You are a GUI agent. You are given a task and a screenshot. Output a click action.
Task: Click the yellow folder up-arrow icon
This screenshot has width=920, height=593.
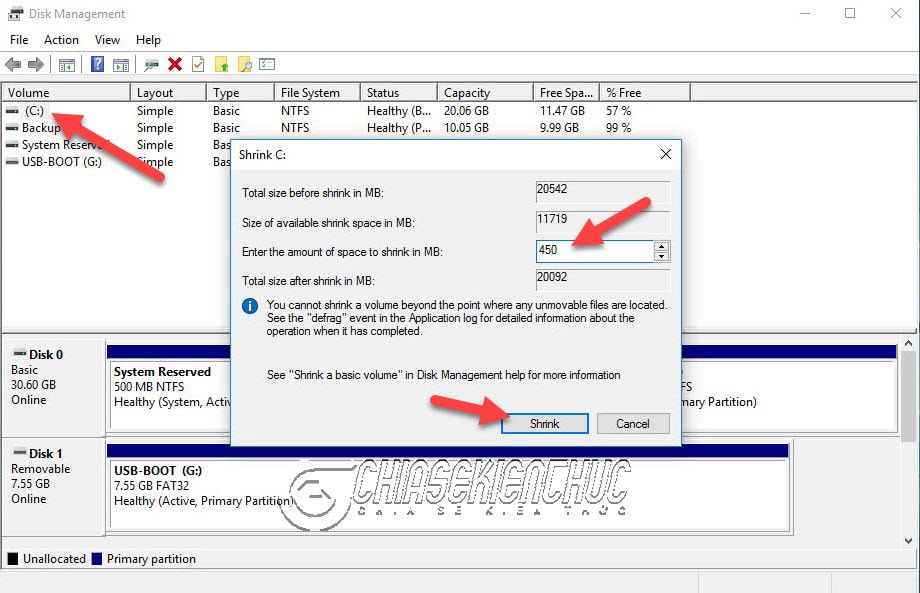(x=222, y=65)
